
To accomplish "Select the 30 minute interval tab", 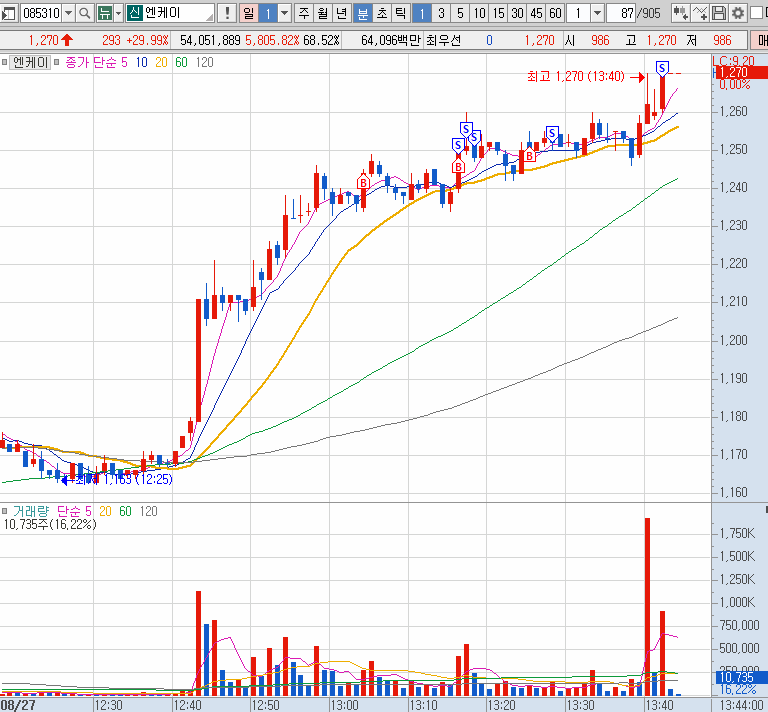I will [x=517, y=14].
